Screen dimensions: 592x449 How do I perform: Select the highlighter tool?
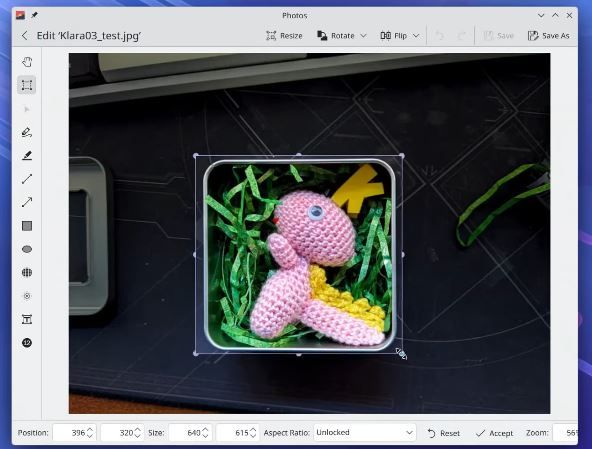(27, 156)
